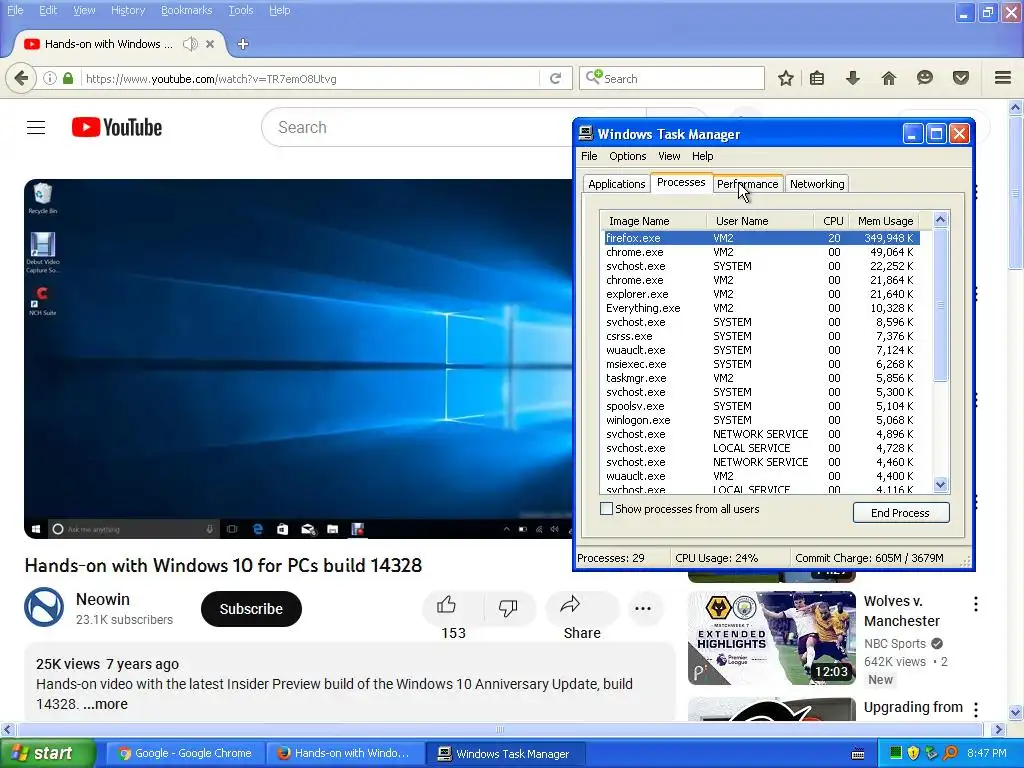The height and width of the screenshot is (768, 1024).
Task: Open Firefox History menu
Action: coord(127,10)
